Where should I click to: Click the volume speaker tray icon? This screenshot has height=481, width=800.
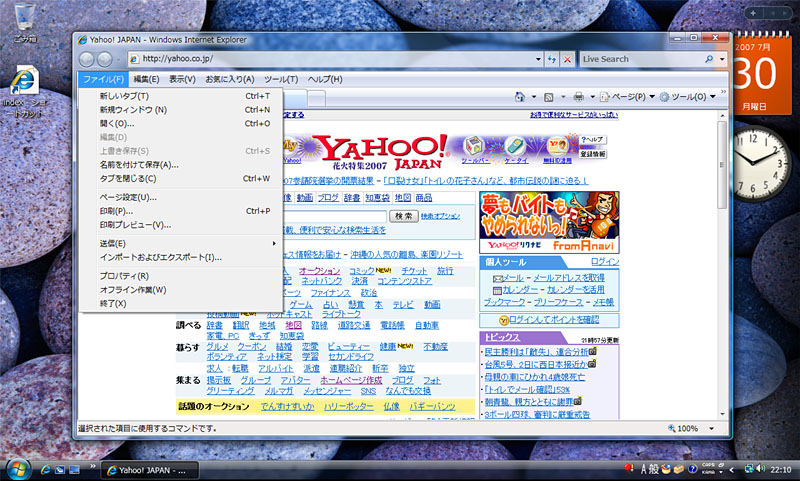coord(760,469)
